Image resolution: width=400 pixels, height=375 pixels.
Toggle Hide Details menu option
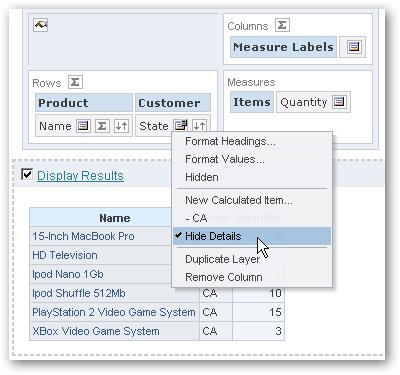(252, 236)
